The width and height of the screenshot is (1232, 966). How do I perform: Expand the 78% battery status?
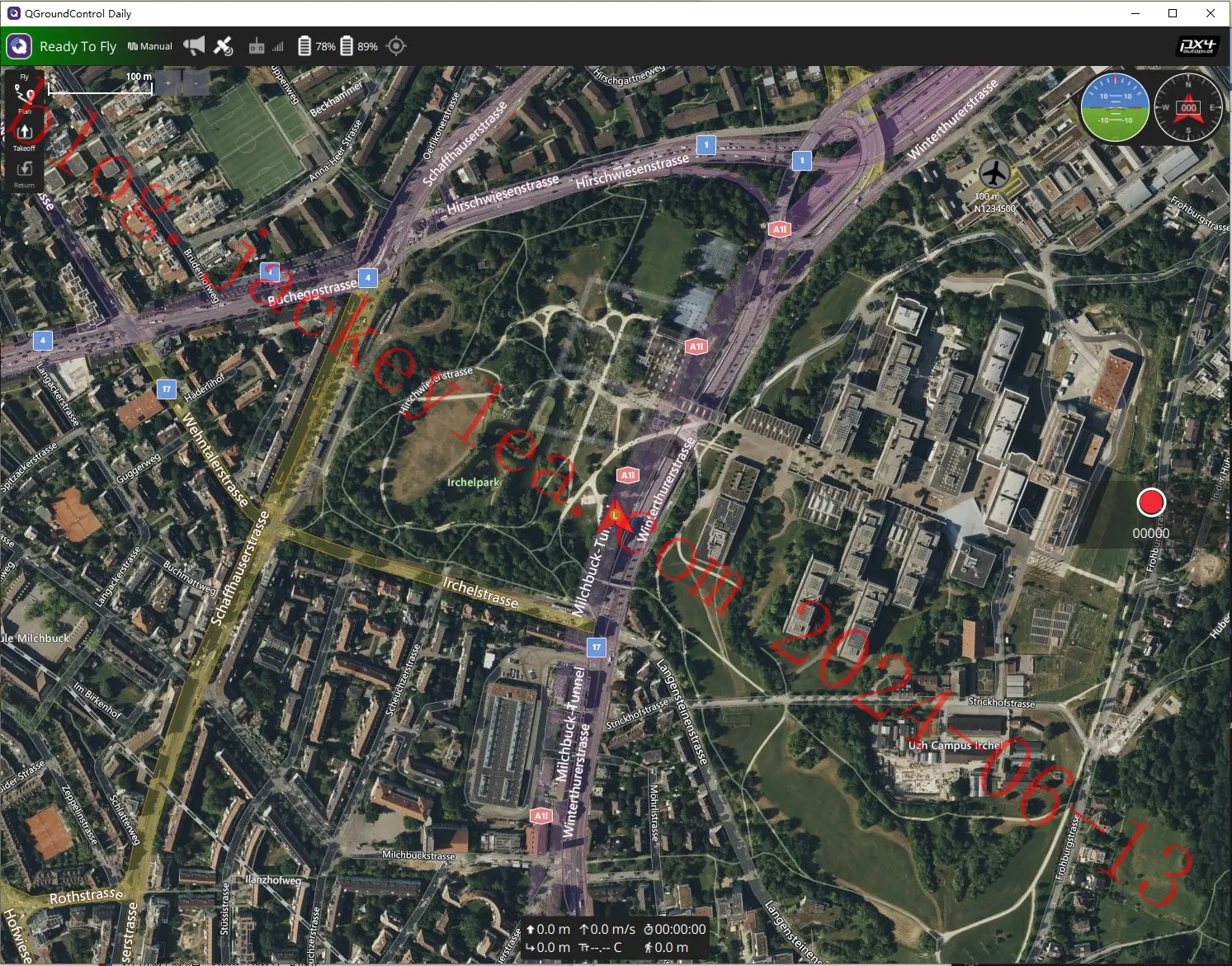[x=317, y=46]
